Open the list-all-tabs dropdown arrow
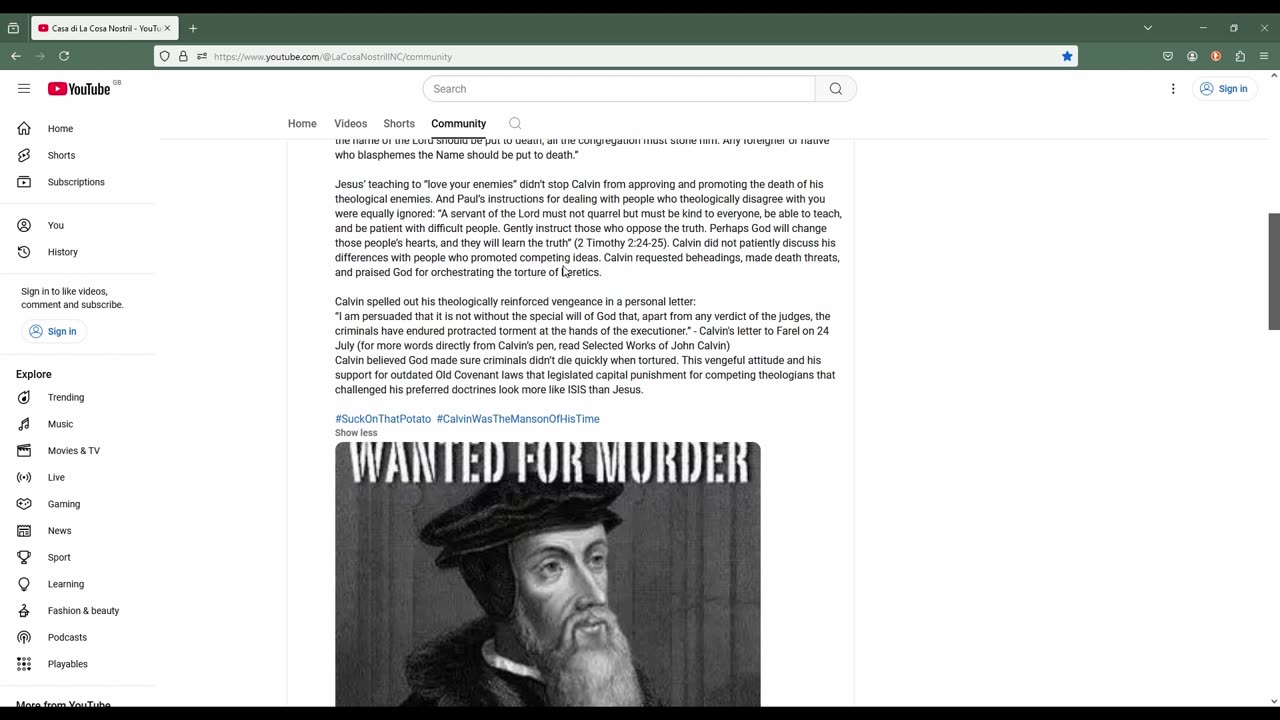1280x720 pixels. [x=1148, y=28]
